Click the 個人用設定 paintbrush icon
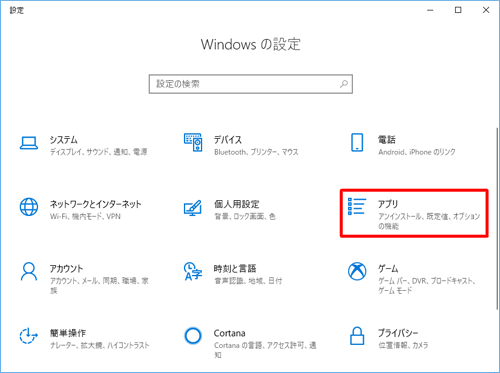The width and height of the screenshot is (500, 373). [x=193, y=207]
